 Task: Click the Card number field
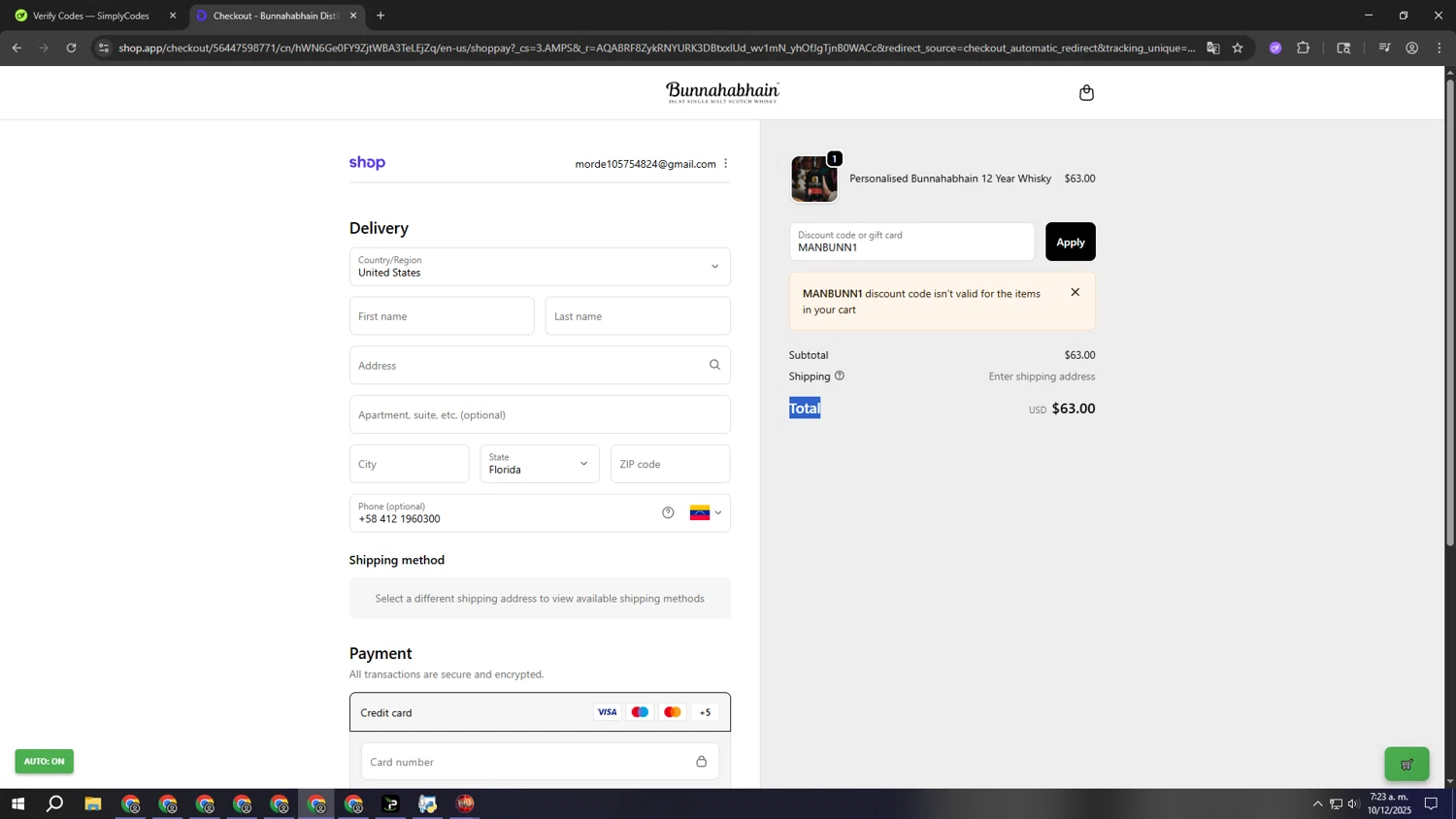540,762
